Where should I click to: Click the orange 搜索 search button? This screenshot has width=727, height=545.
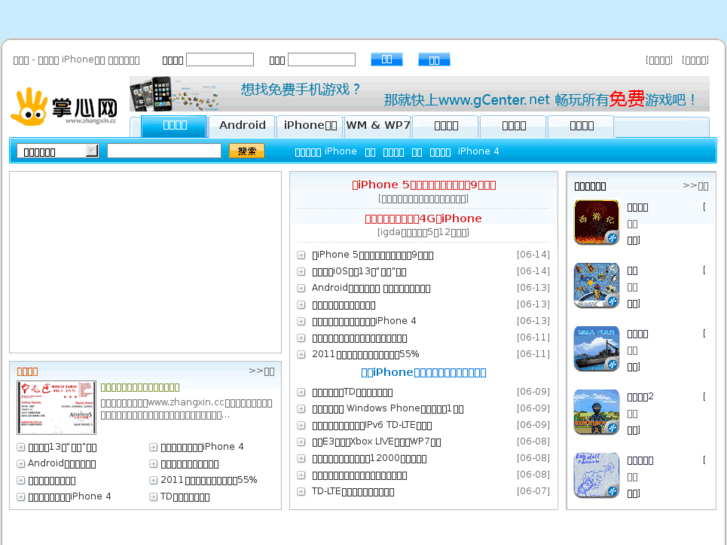(x=247, y=151)
